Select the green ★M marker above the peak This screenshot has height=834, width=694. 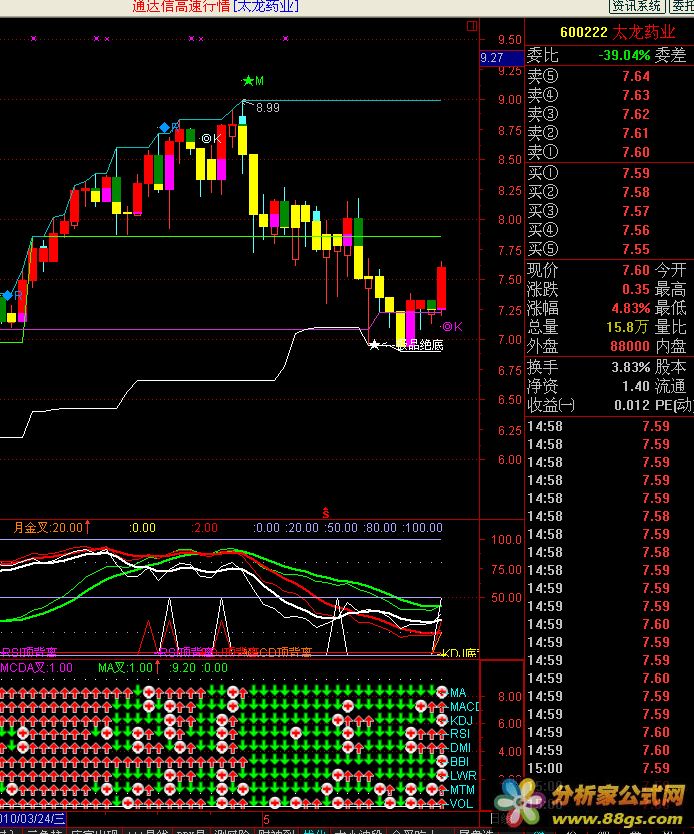pos(253,81)
